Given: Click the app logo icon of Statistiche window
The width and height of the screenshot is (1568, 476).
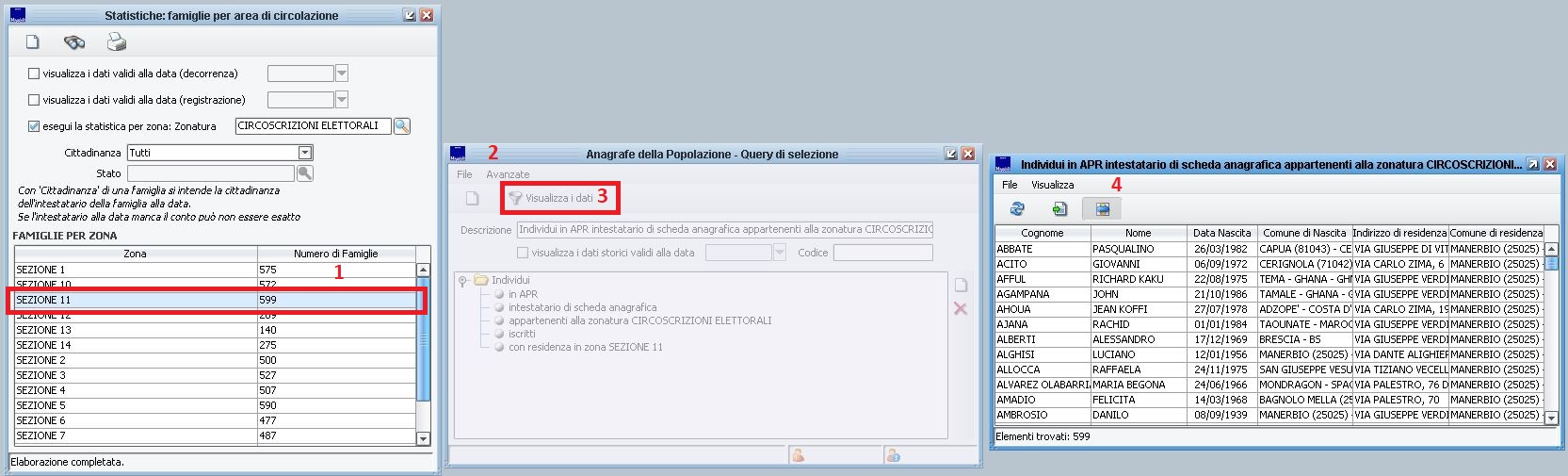Looking at the screenshot, I should click(18, 15).
